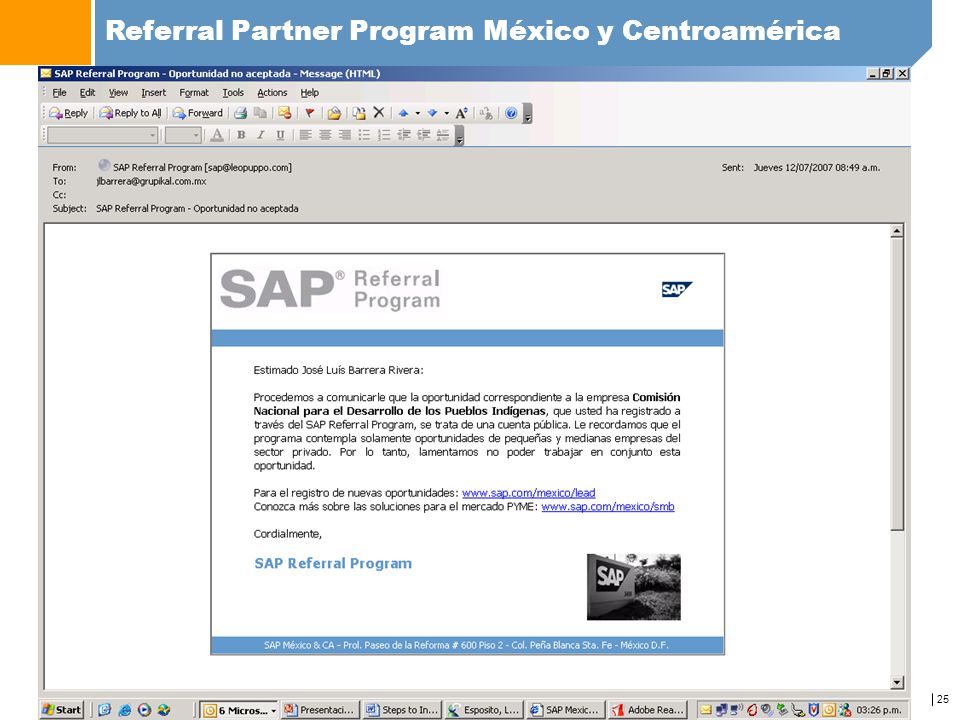
Task: Open the Next Item dropdown arrow
Action: 446,113
